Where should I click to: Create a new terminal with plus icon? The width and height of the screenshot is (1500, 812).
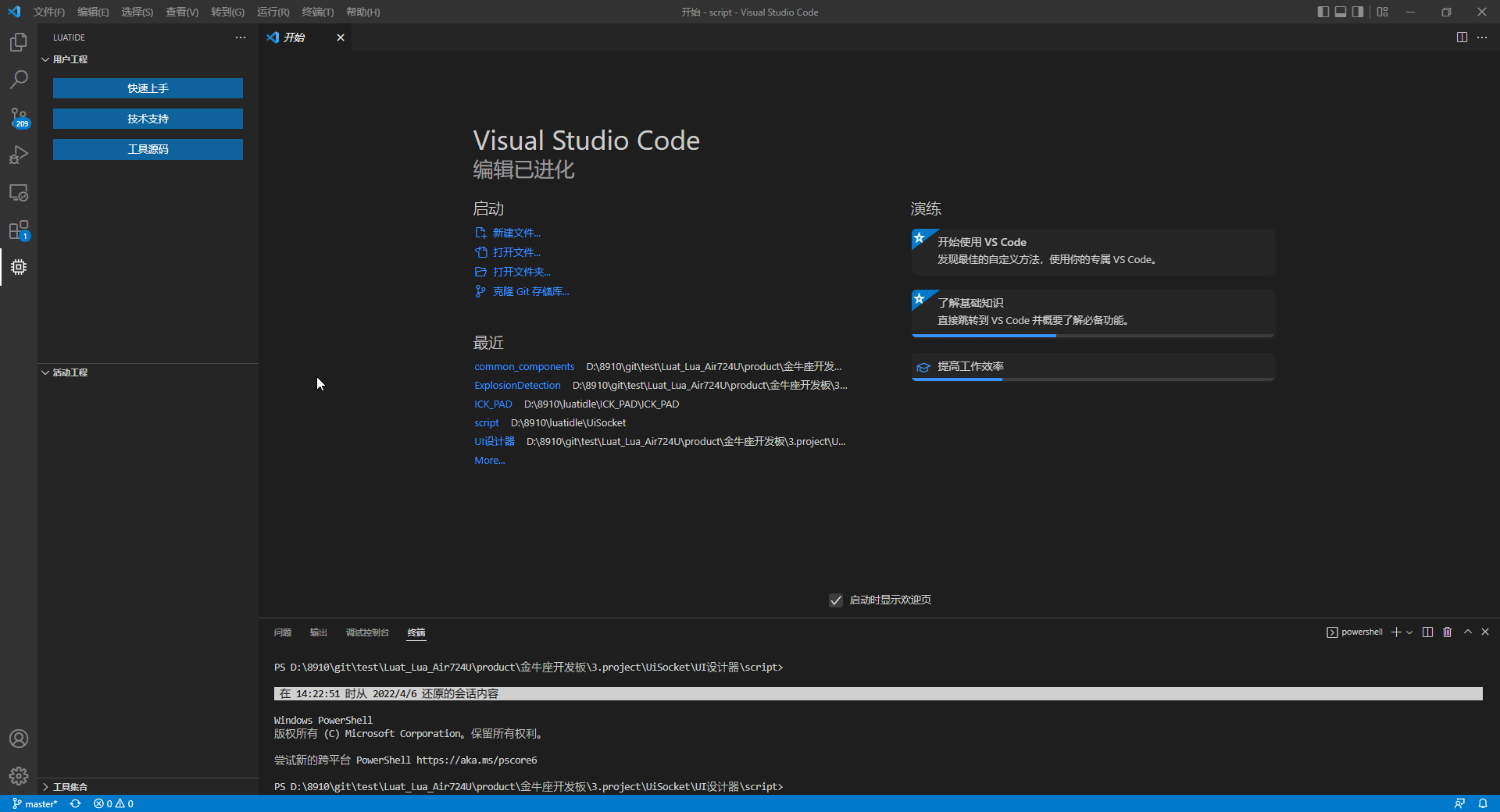pos(1396,632)
